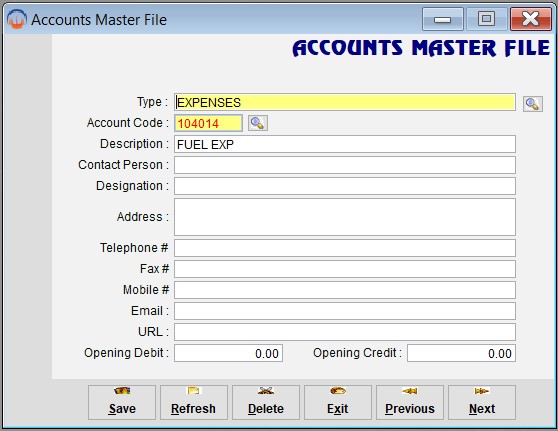
Task: Go to the Previous account record
Action: pos(410,402)
